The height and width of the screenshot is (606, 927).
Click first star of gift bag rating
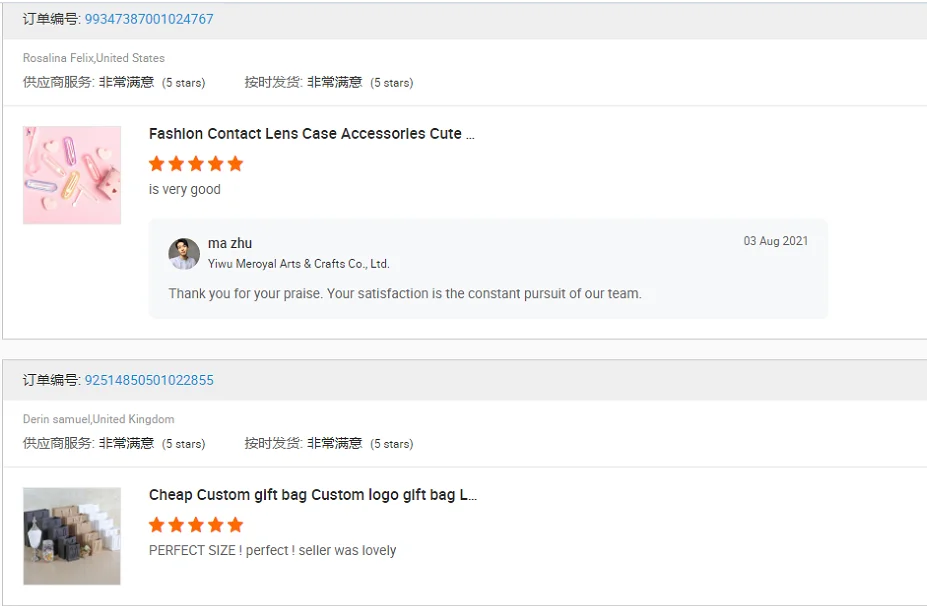point(157,525)
